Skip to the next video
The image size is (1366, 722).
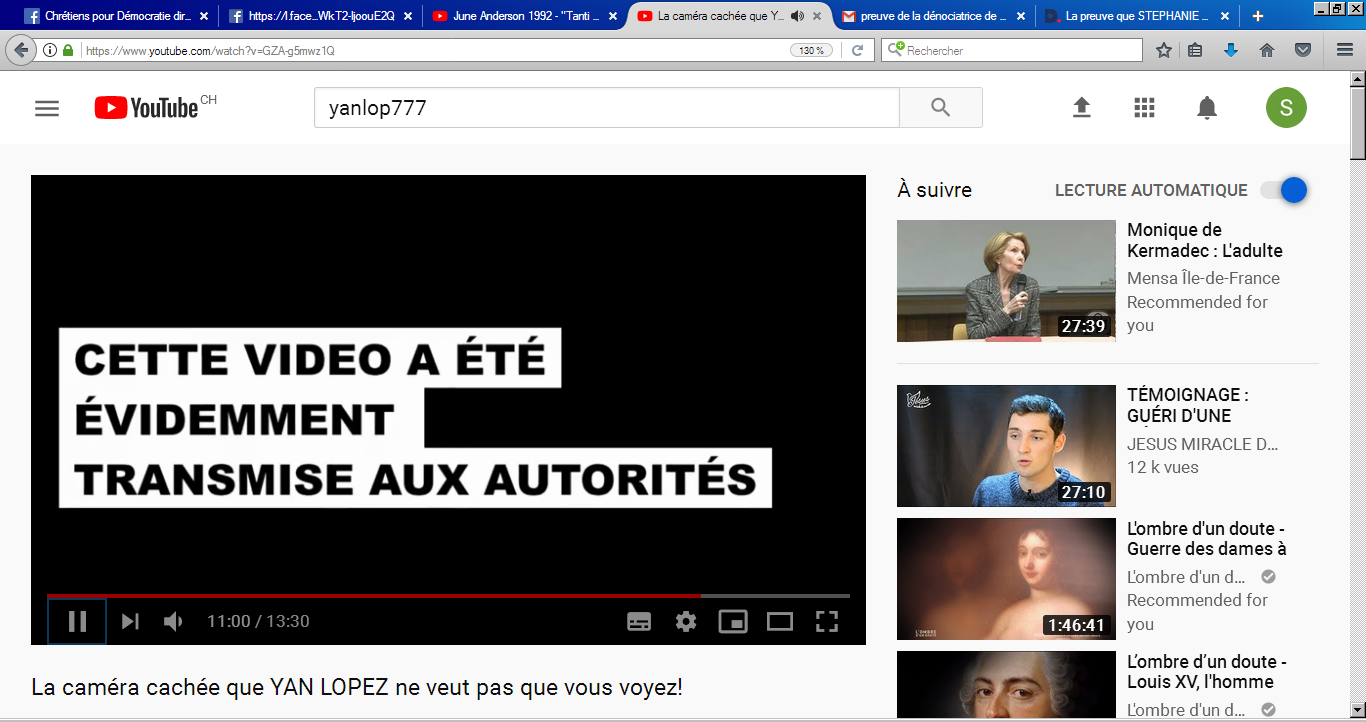coord(130,621)
